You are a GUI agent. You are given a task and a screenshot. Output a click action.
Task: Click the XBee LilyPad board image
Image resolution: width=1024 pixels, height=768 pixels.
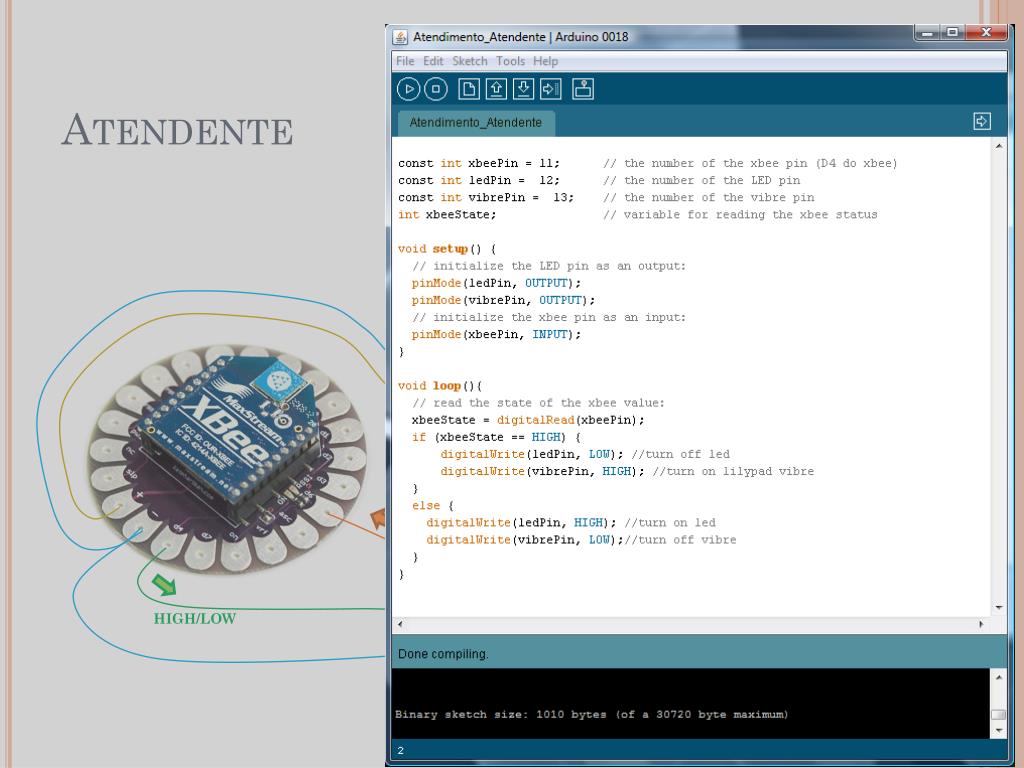[227, 458]
